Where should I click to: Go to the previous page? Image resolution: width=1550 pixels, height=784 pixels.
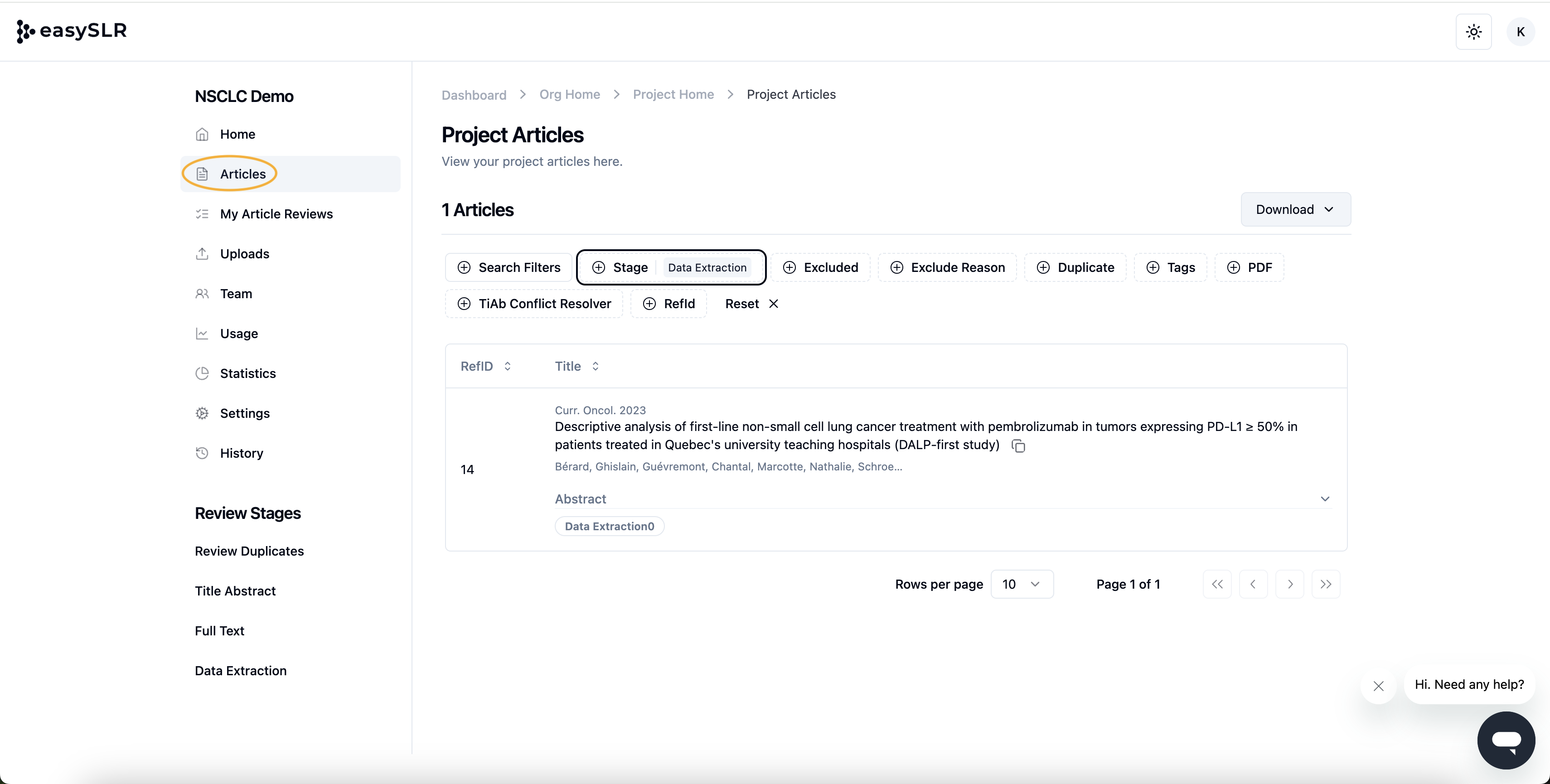(1253, 584)
